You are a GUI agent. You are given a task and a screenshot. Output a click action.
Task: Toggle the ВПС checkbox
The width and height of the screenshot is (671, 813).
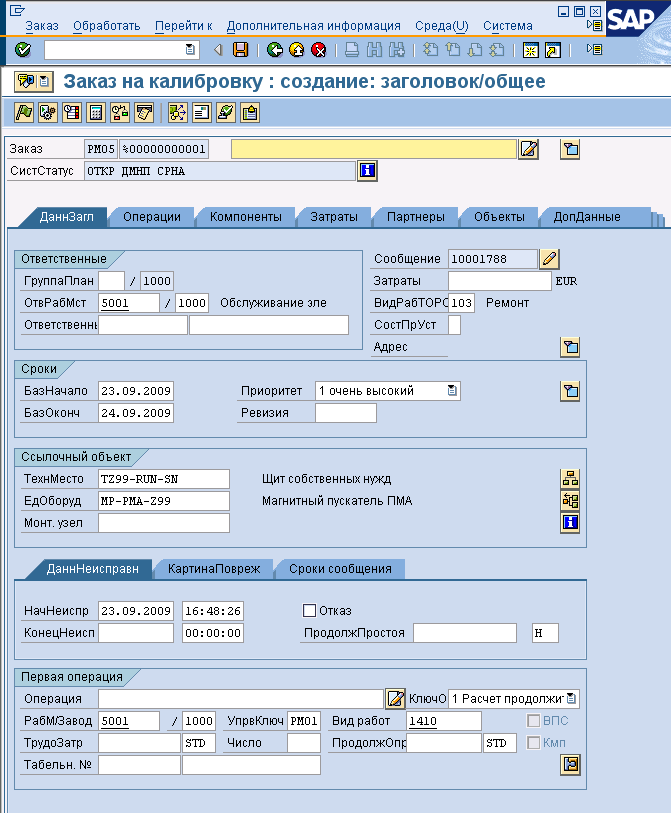coord(534,721)
